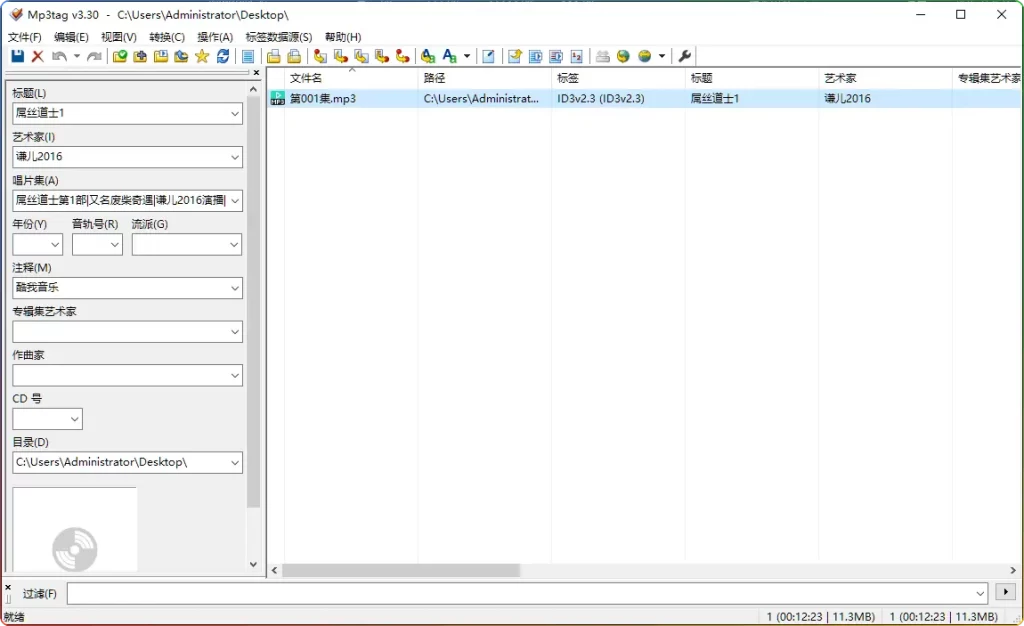Viewport: 1024px width, 626px height.
Task: Open the 帮助(H) menu
Action: click(x=343, y=37)
